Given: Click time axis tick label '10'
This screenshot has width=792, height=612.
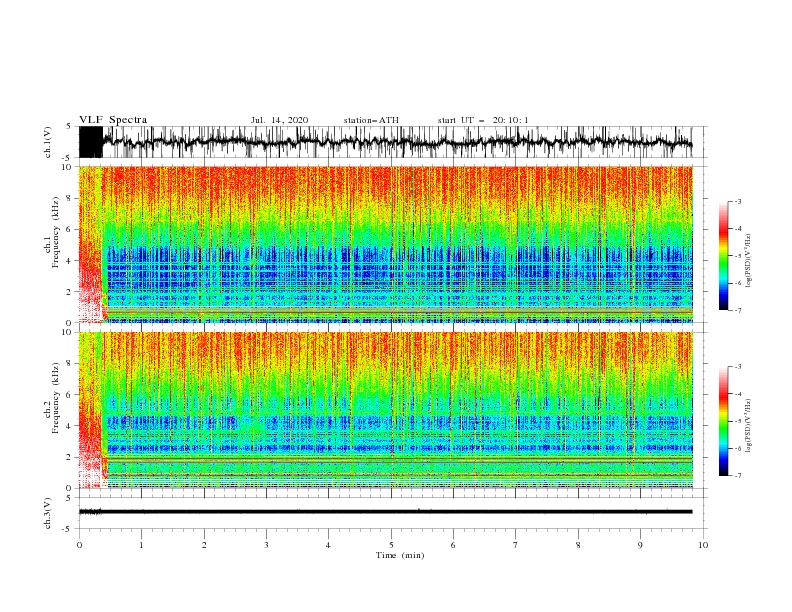Looking at the screenshot, I should (x=703, y=545).
